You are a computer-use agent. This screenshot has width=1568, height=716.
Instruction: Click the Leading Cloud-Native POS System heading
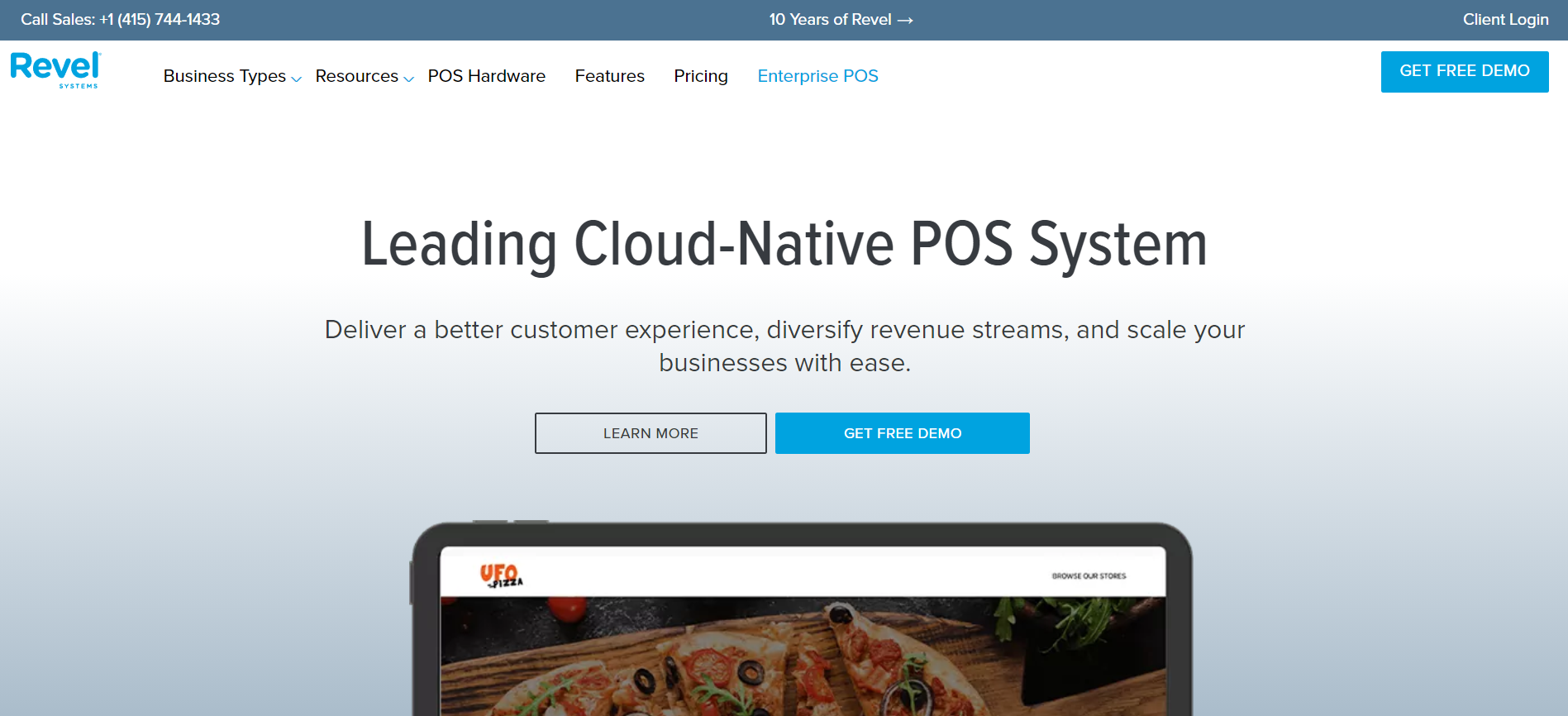(x=784, y=245)
